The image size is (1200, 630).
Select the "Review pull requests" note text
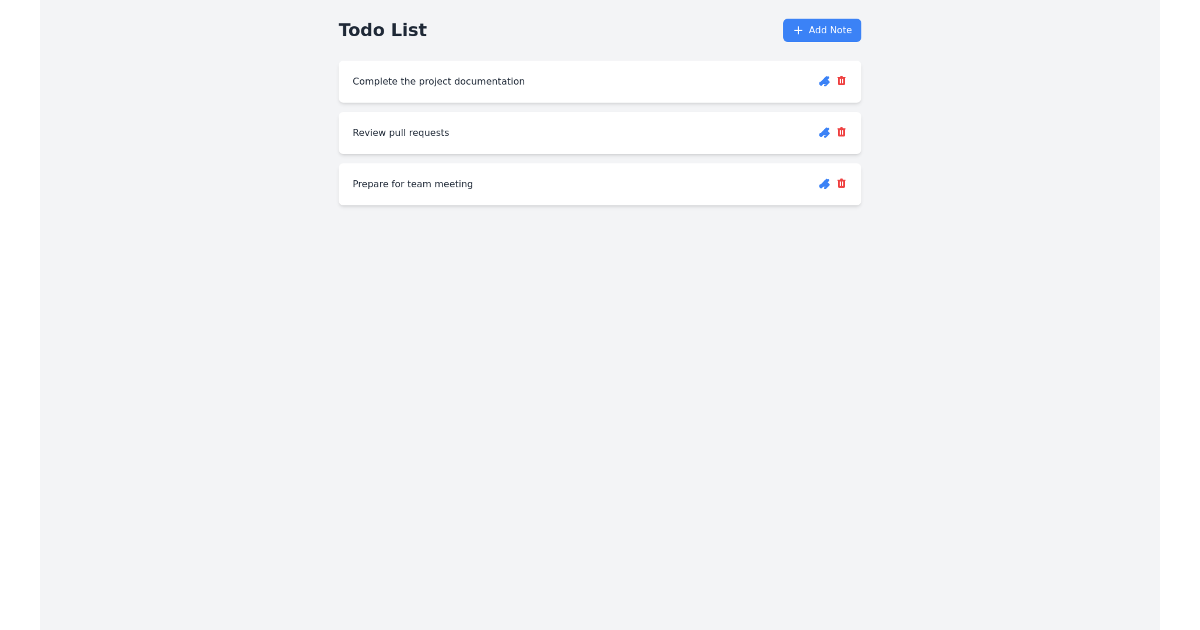tap(401, 133)
